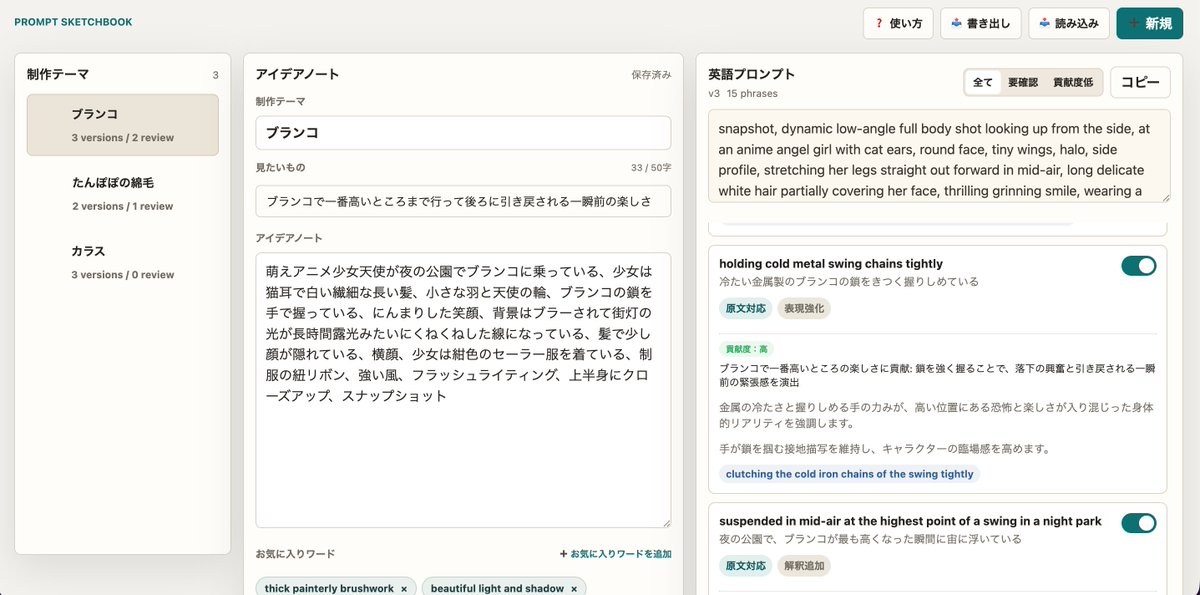1200x595 pixels.
Task: Click the 貢献度:高 badge
Action: pyautogui.click(x=747, y=349)
